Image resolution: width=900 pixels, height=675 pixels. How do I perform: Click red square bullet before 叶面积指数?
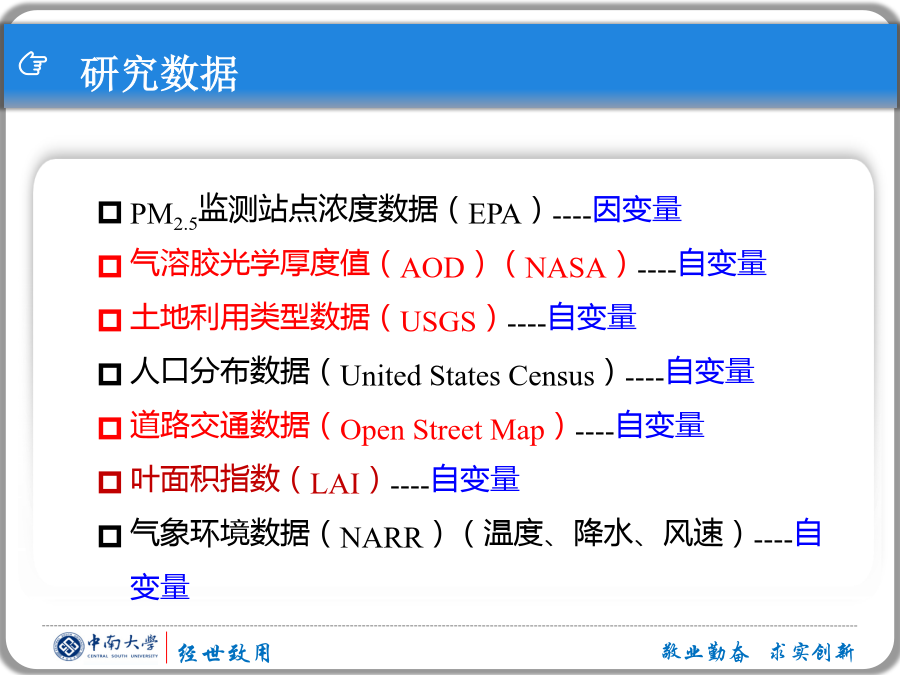[110, 482]
